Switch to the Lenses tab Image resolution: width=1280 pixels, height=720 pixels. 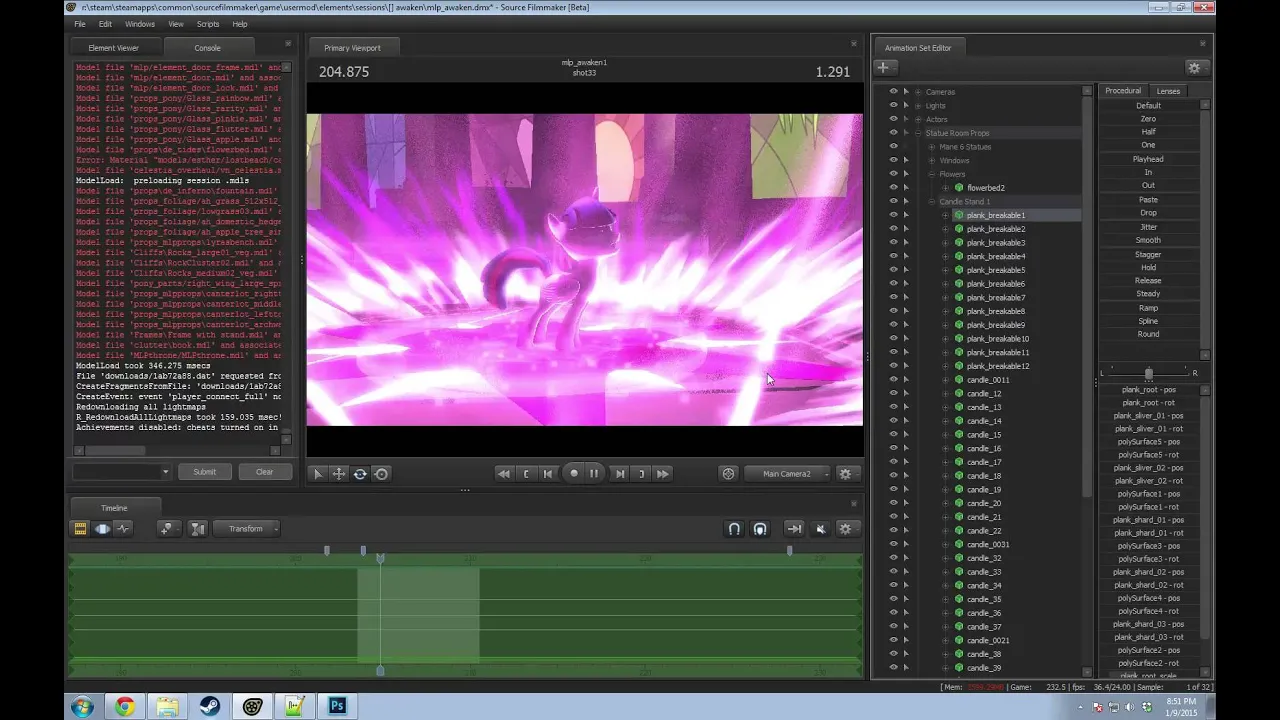(1168, 91)
